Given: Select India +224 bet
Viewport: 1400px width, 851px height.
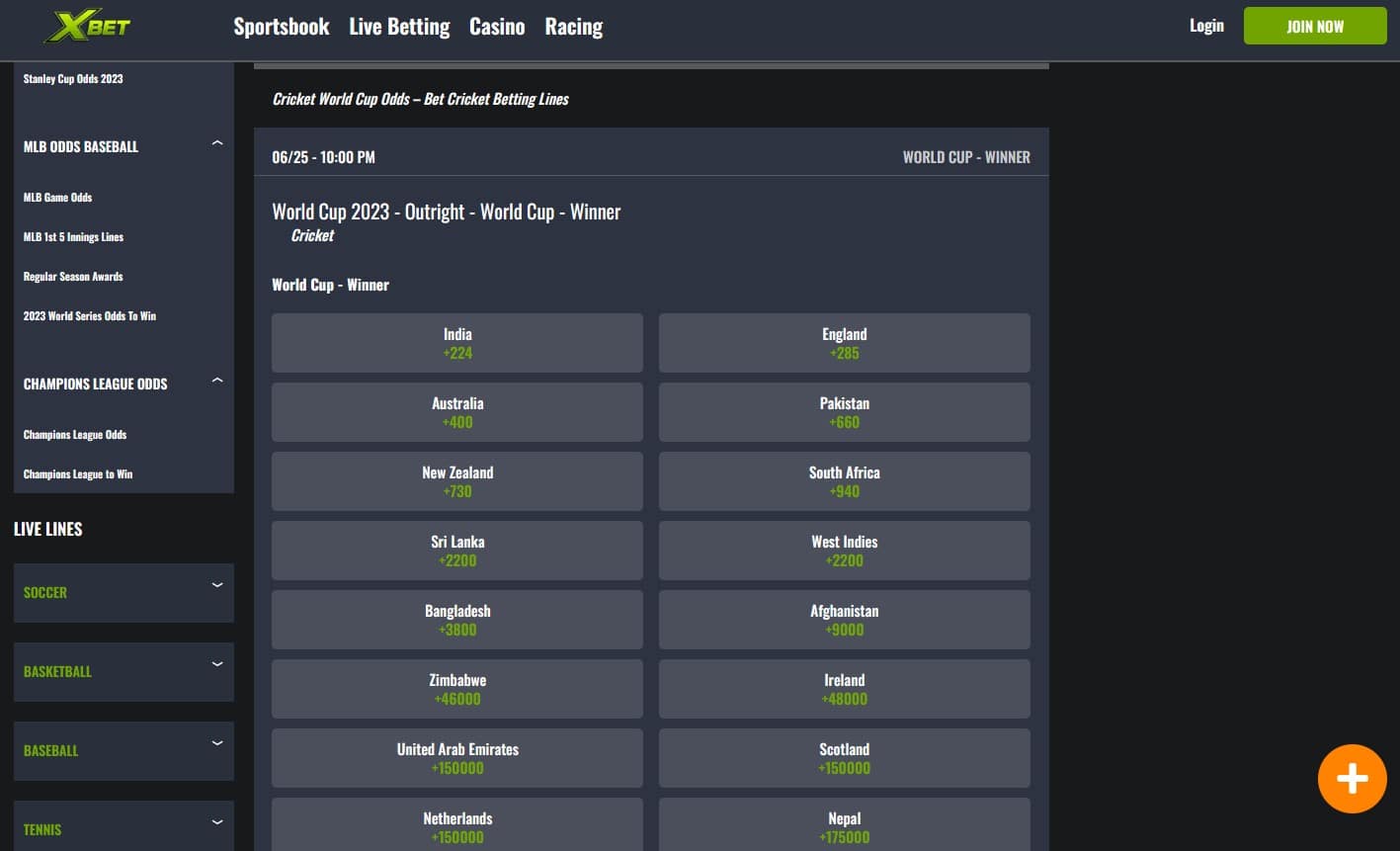Looking at the screenshot, I should (x=457, y=343).
